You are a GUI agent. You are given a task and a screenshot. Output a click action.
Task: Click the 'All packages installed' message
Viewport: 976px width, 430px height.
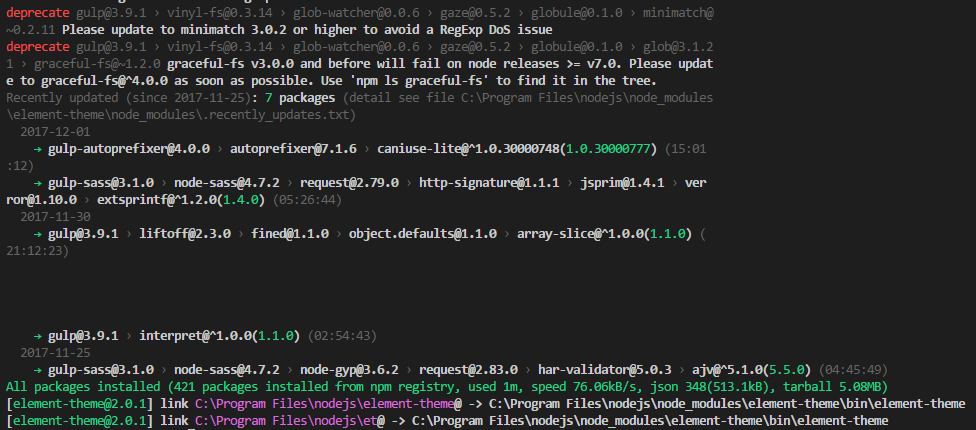click(x=83, y=387)
